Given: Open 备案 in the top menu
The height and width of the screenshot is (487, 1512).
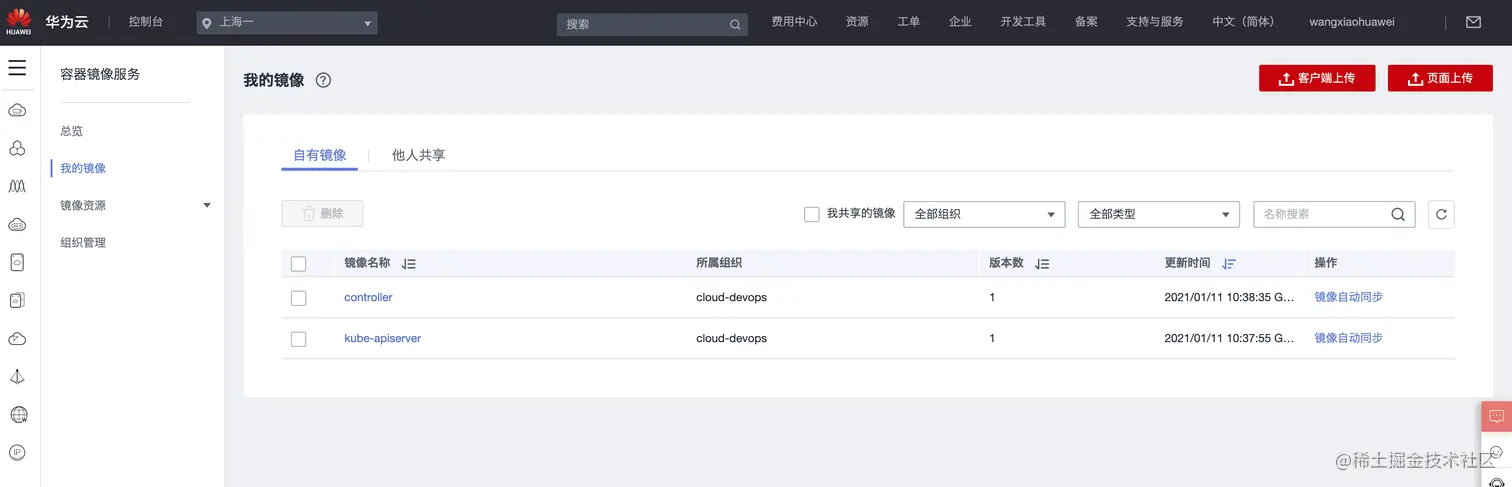Looking at the screenshot, I should (1086, 21).
